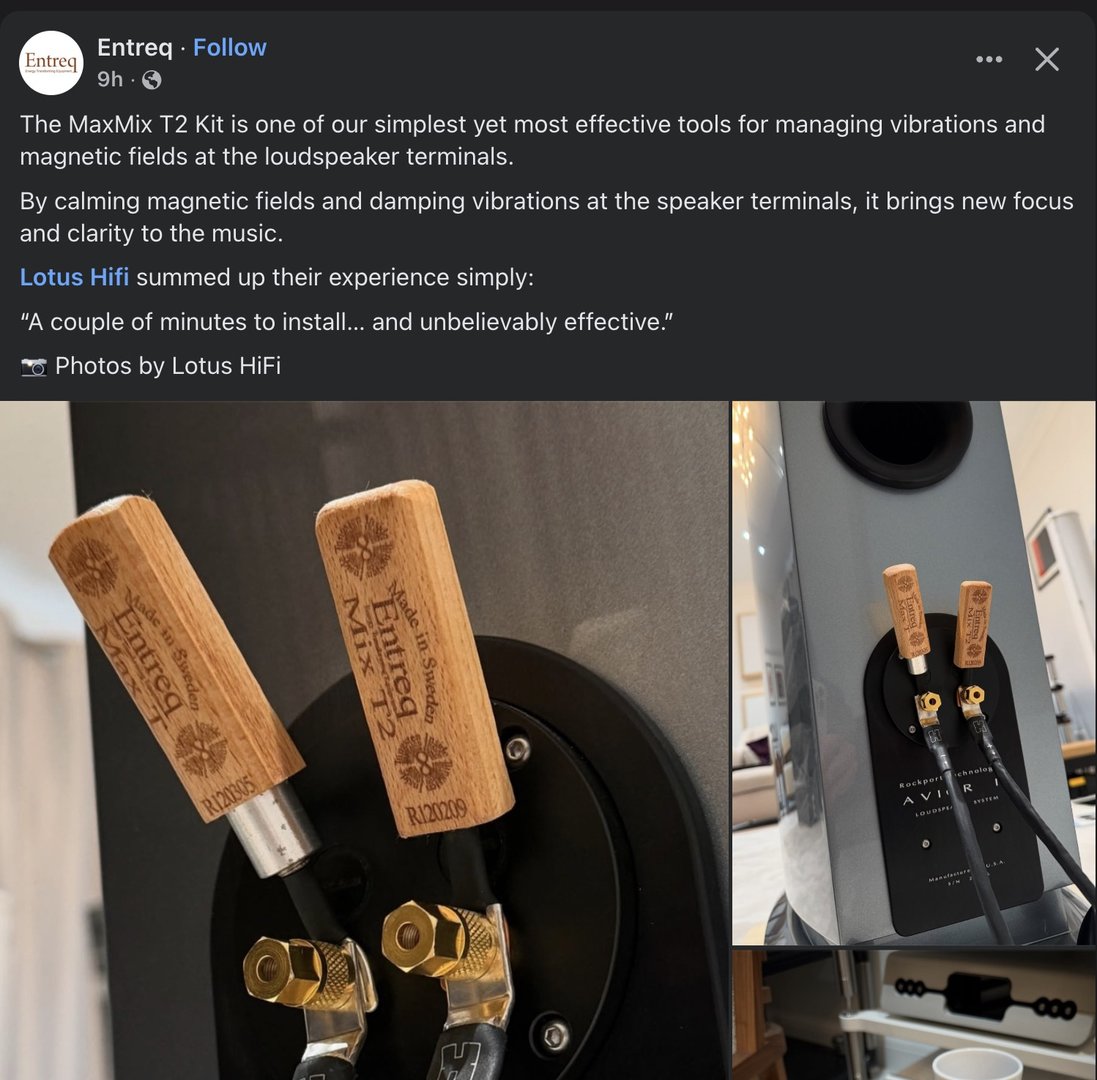This screenshot has width=1097, height=1080.
Task: Click the camera emoji before Photos credit
Action: pyautogui.click(x=34, y=366)
